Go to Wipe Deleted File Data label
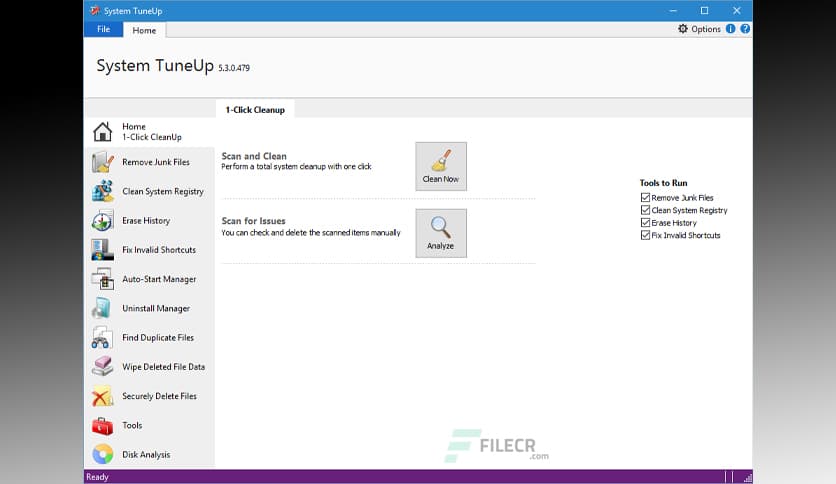The width and height of the screenshot is (836, 484). pos(164,367)
